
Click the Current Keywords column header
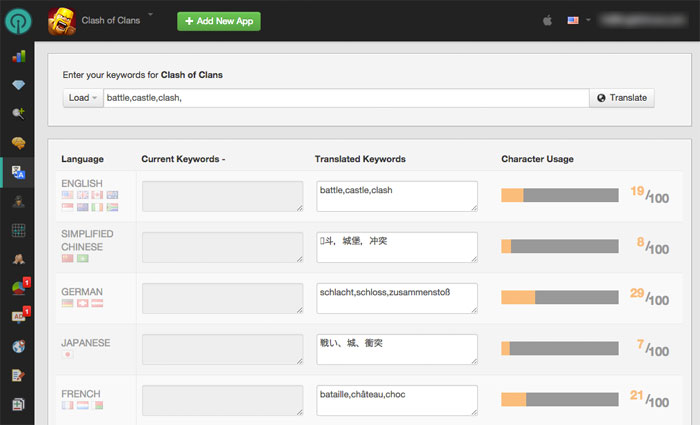[x=183, y=159]
